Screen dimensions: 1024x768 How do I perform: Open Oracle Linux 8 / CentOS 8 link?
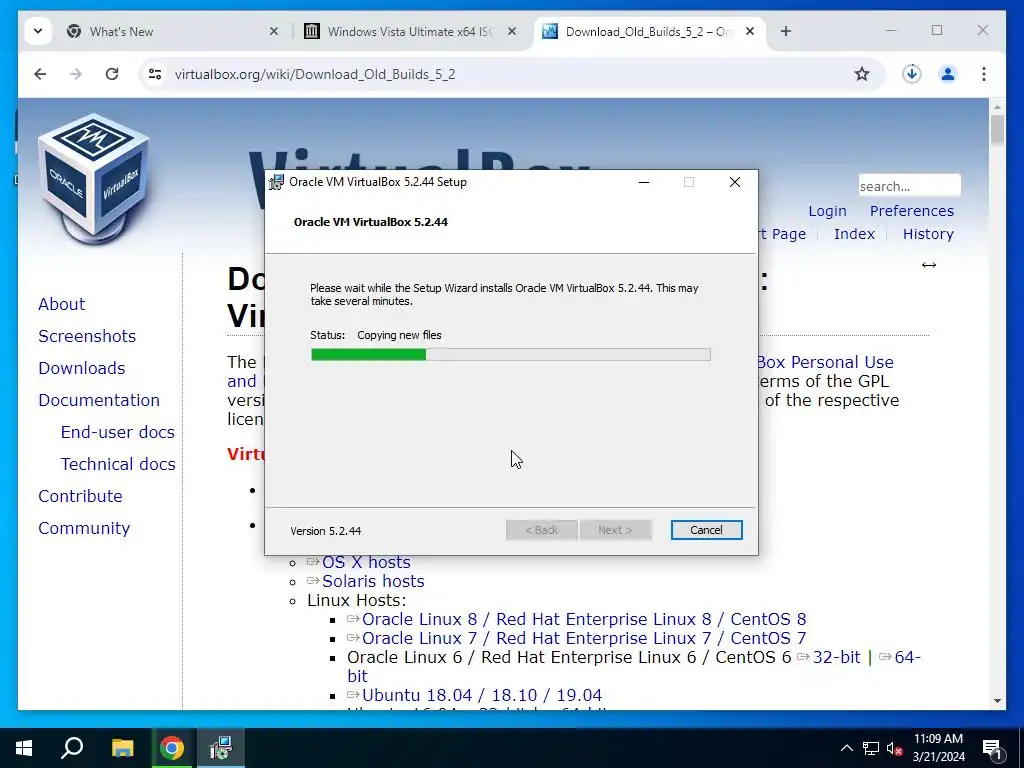coord(584,619)
